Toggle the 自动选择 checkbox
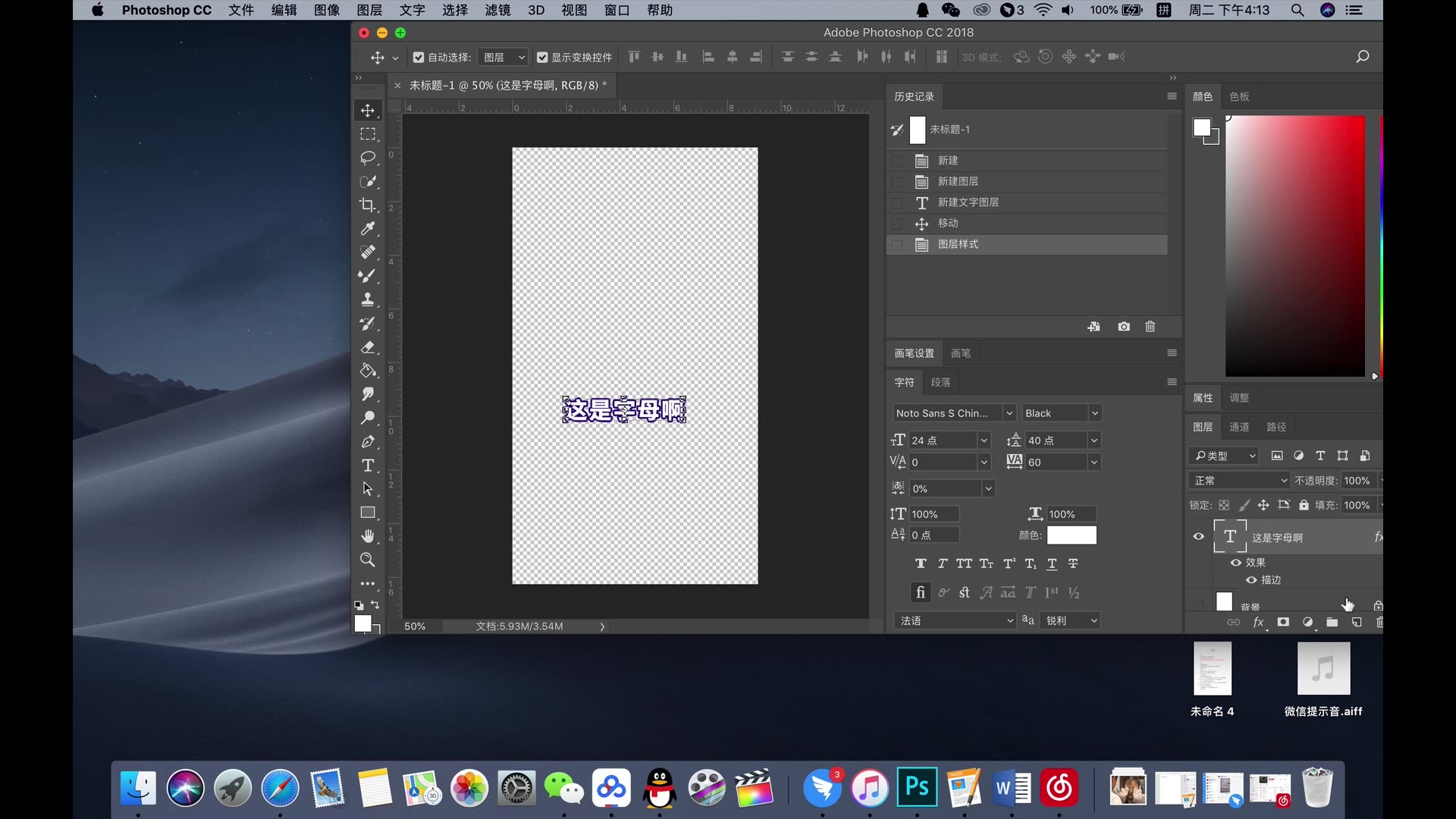The width and height of the screenshot is (1456, 819). pyautogui.click(x=419, y=57)
